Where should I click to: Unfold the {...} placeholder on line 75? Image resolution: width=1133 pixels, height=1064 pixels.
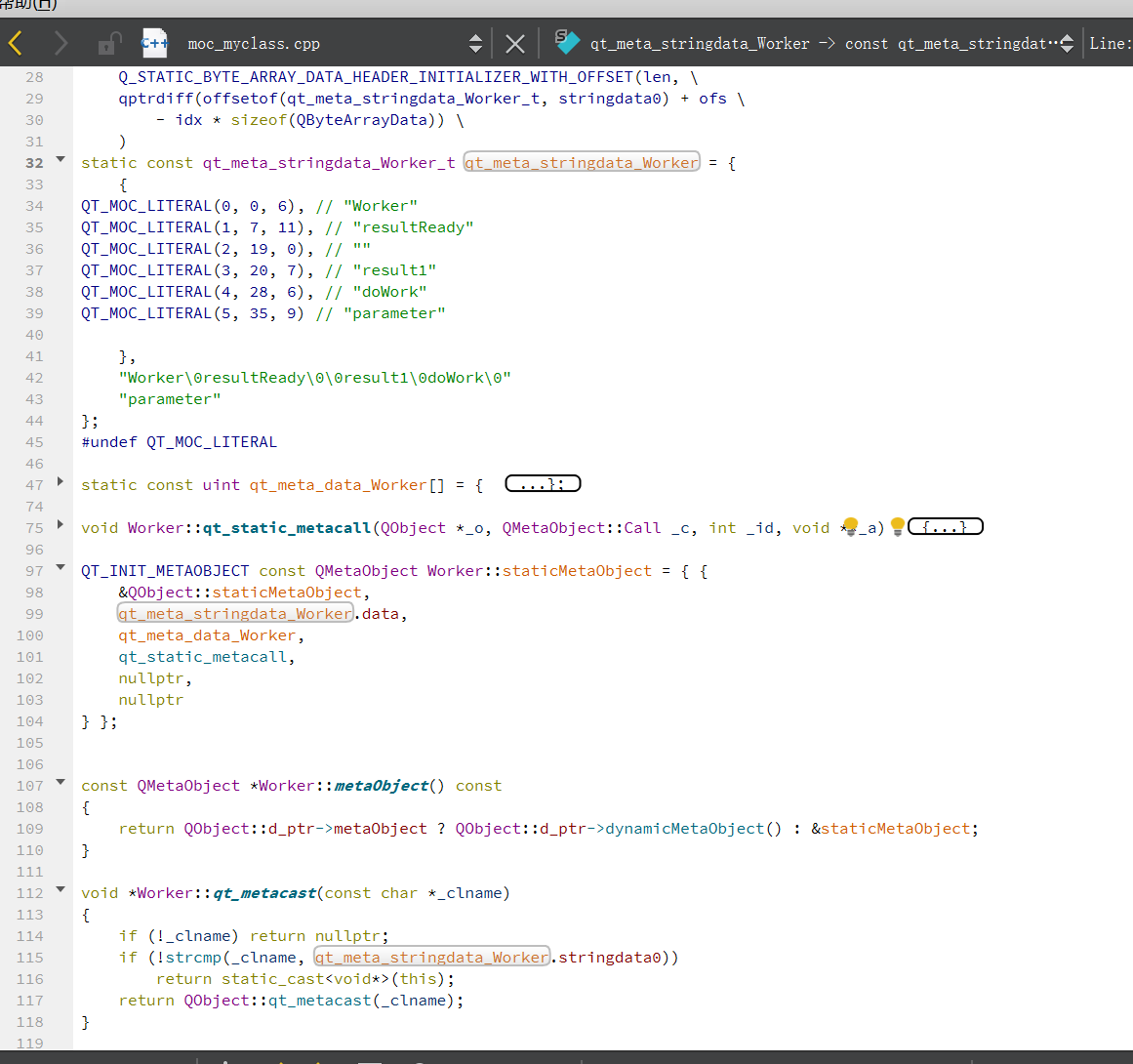(x=945, y=526)
